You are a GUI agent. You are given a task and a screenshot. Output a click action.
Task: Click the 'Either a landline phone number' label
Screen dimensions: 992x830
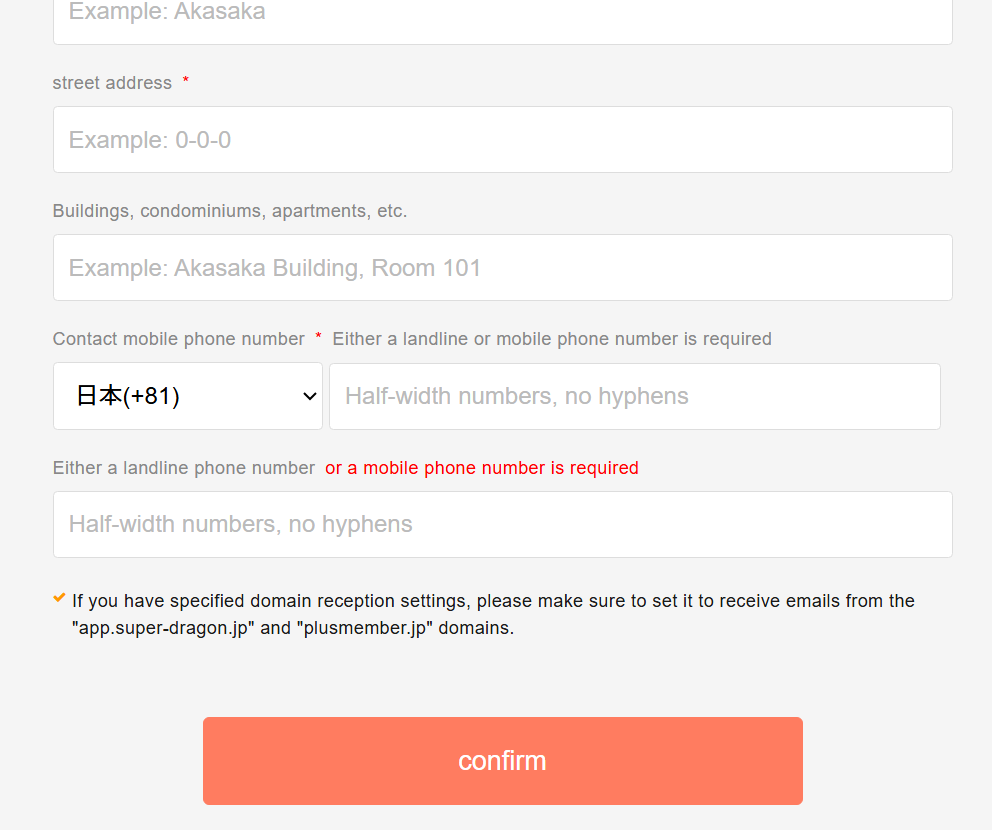184,468
